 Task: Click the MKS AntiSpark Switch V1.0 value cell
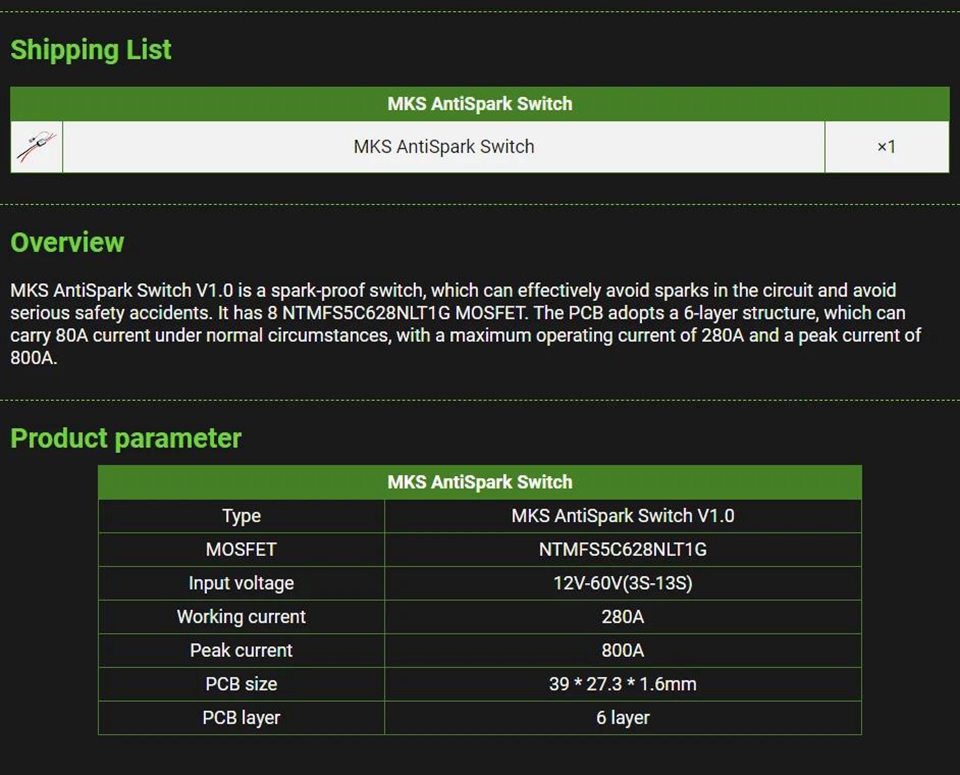point(622,516)
